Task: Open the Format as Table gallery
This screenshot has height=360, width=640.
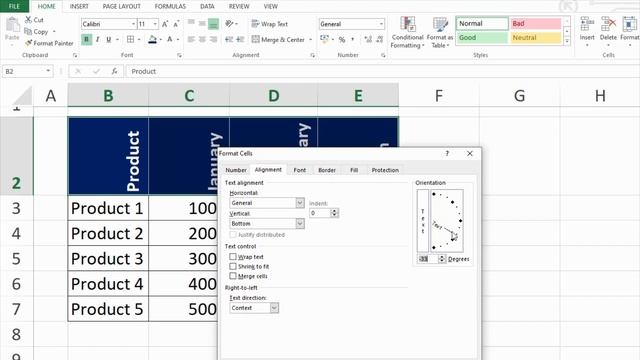Action: pos(440,33)
